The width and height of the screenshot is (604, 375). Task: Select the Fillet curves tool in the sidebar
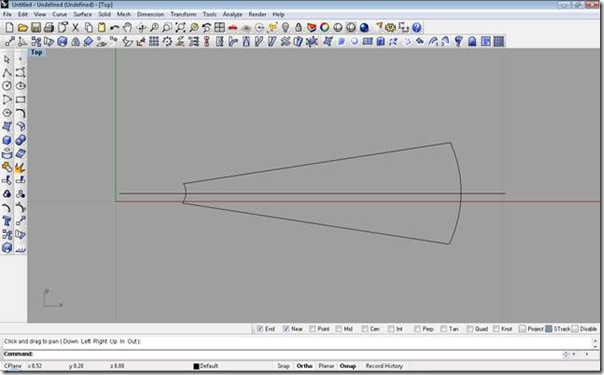(20, 113)
